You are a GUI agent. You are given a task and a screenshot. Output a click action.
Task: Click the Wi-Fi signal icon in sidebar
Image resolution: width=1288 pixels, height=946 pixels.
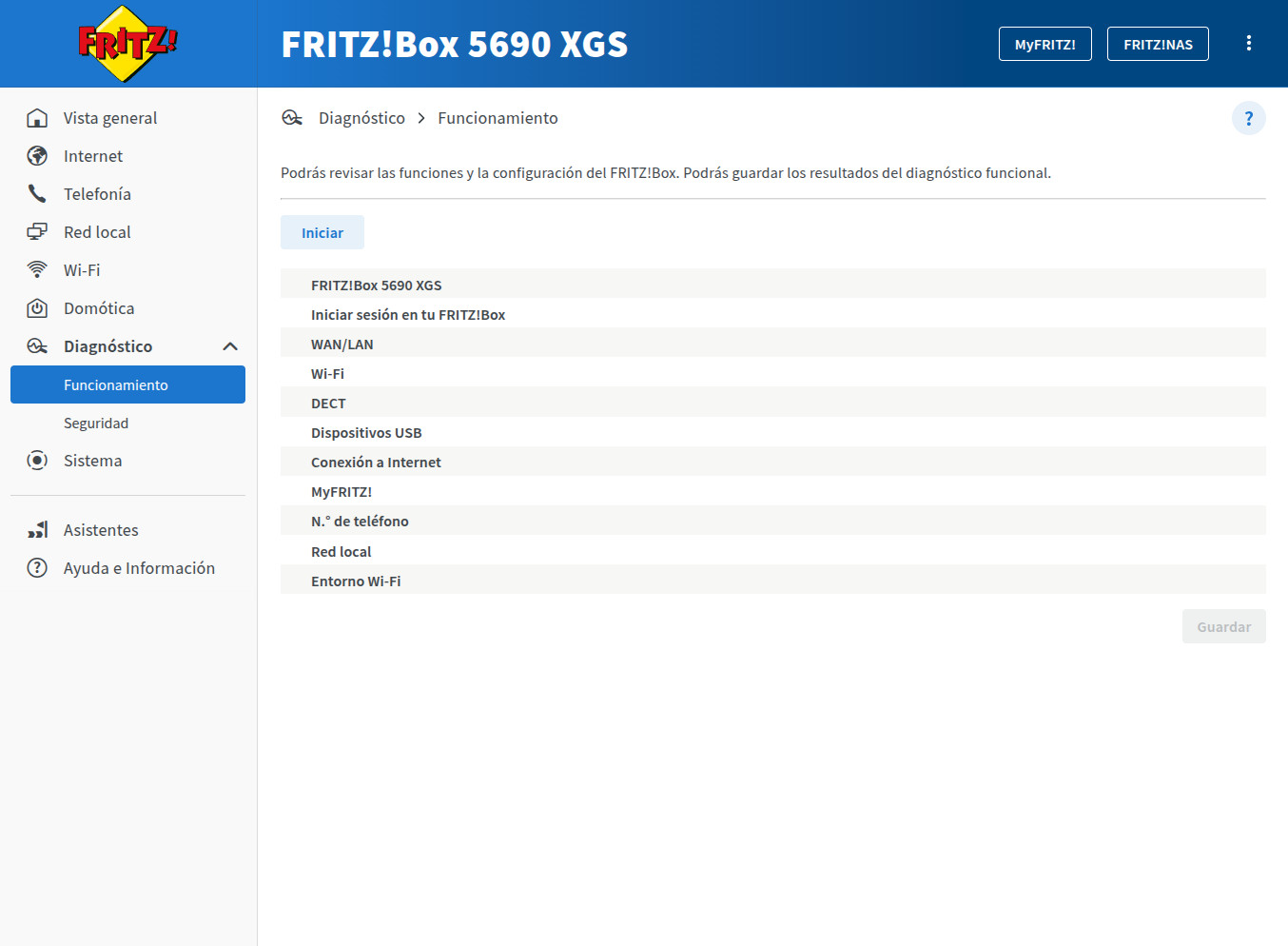37,270
